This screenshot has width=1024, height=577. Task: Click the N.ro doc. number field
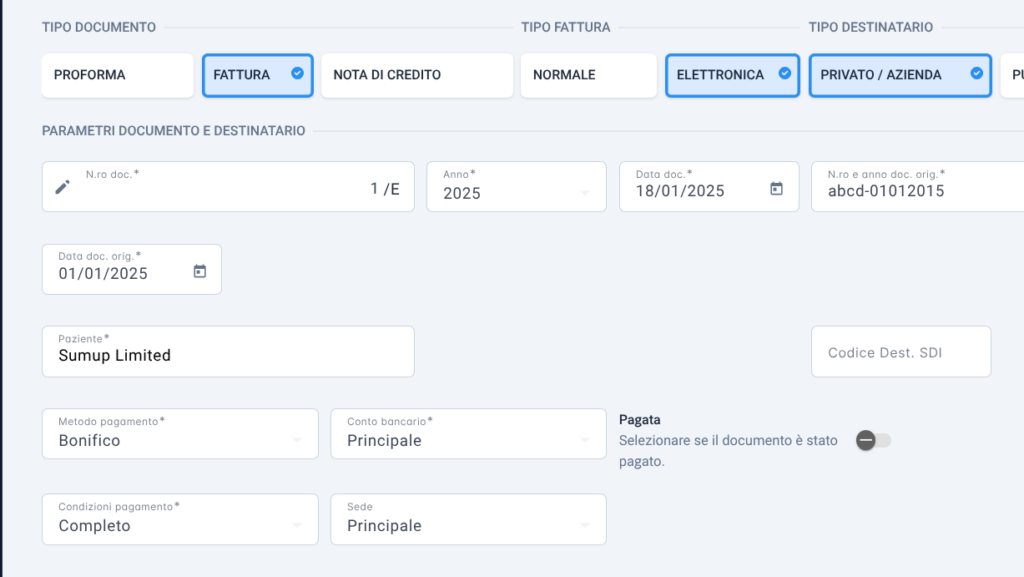228,187
